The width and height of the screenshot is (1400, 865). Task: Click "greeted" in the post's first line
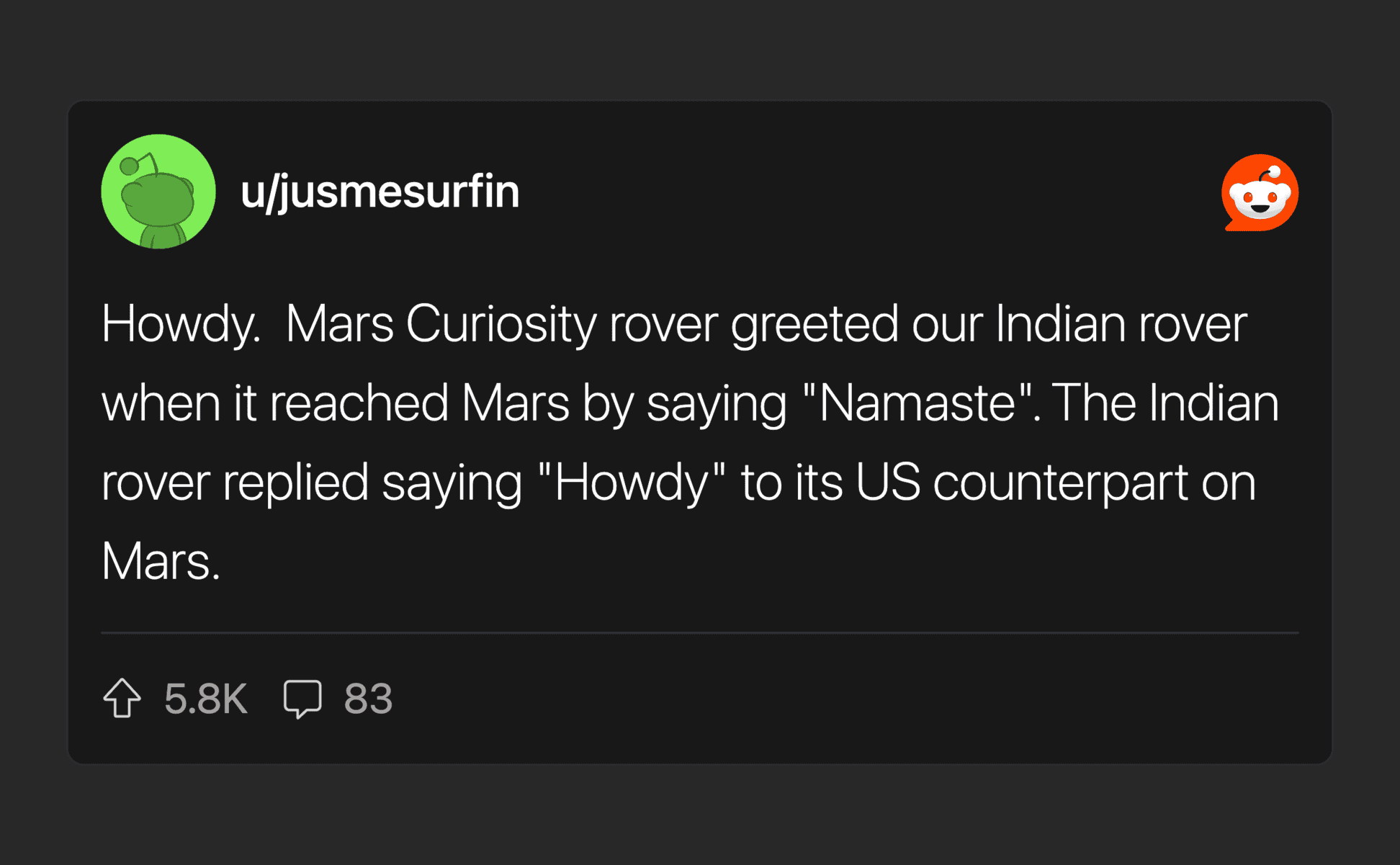click(815, 324)
